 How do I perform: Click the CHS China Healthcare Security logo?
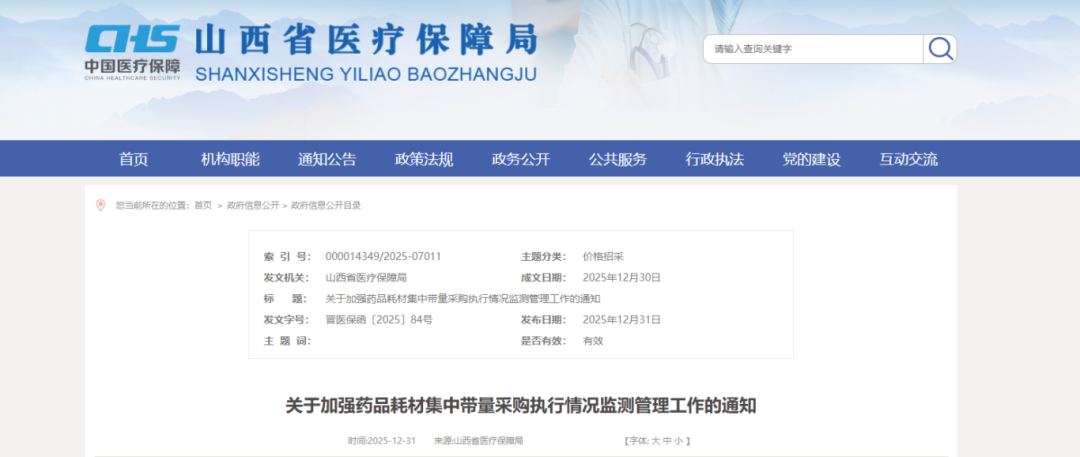click(x=133, y=53)
